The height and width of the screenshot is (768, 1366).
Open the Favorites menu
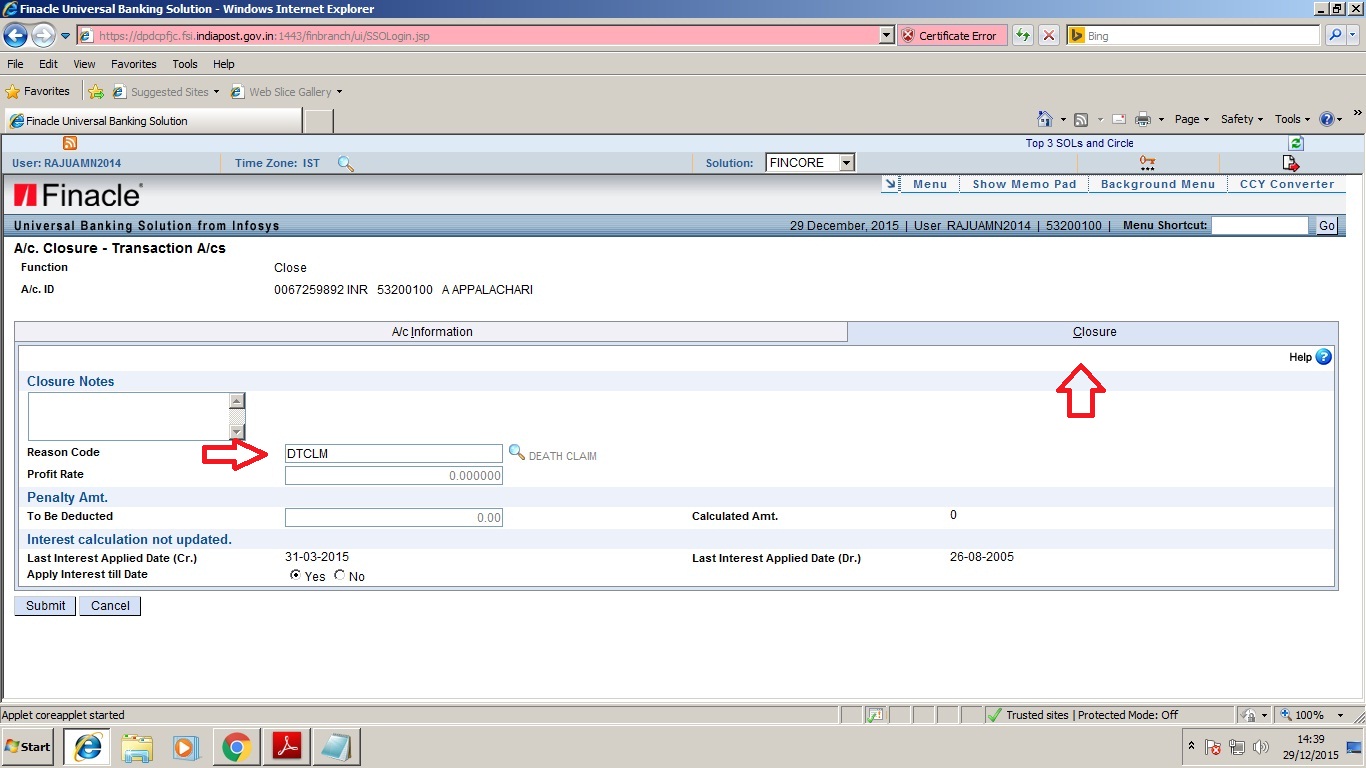click(133, 63)
